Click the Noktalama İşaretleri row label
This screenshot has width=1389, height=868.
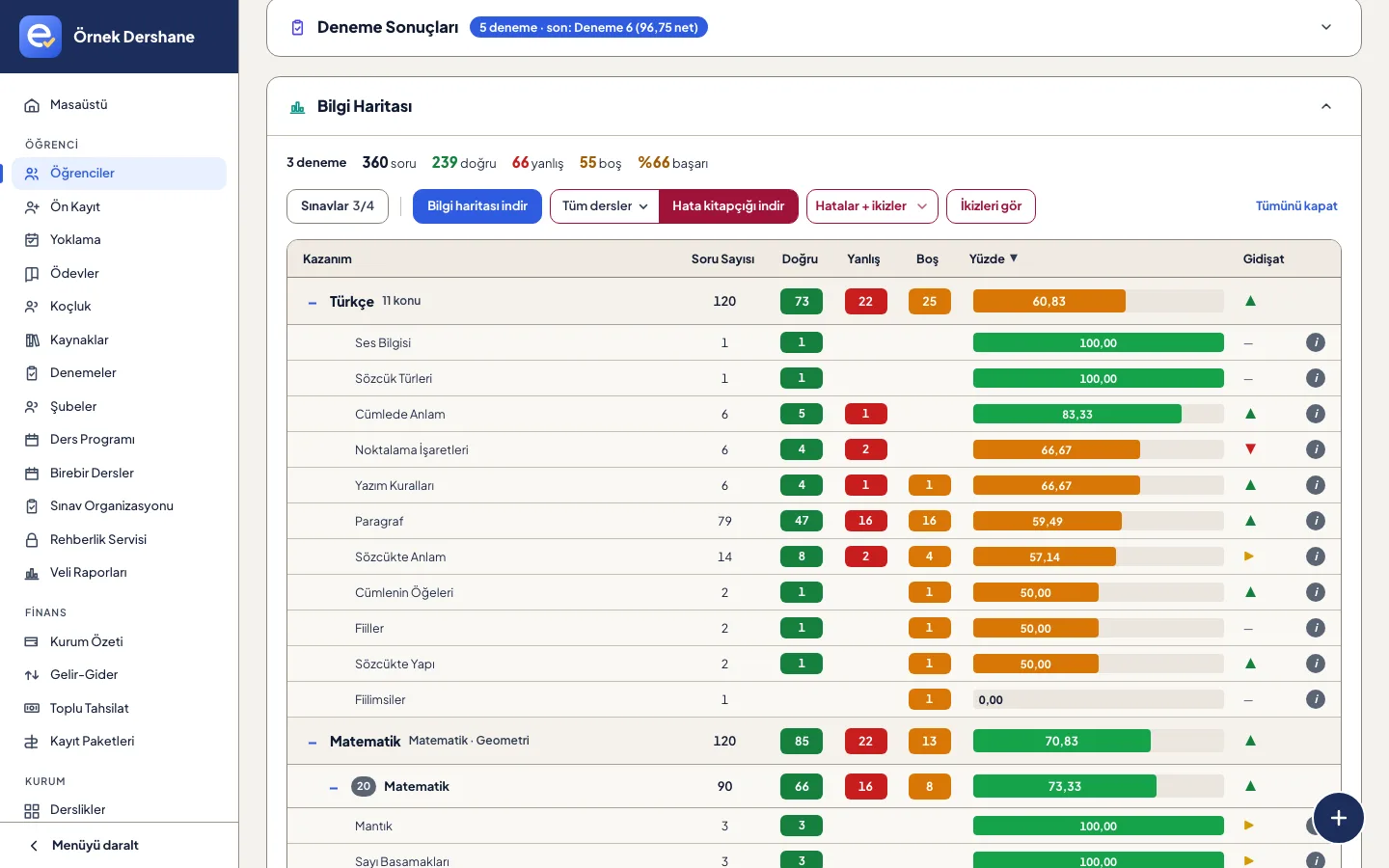(x=412, y=450)
